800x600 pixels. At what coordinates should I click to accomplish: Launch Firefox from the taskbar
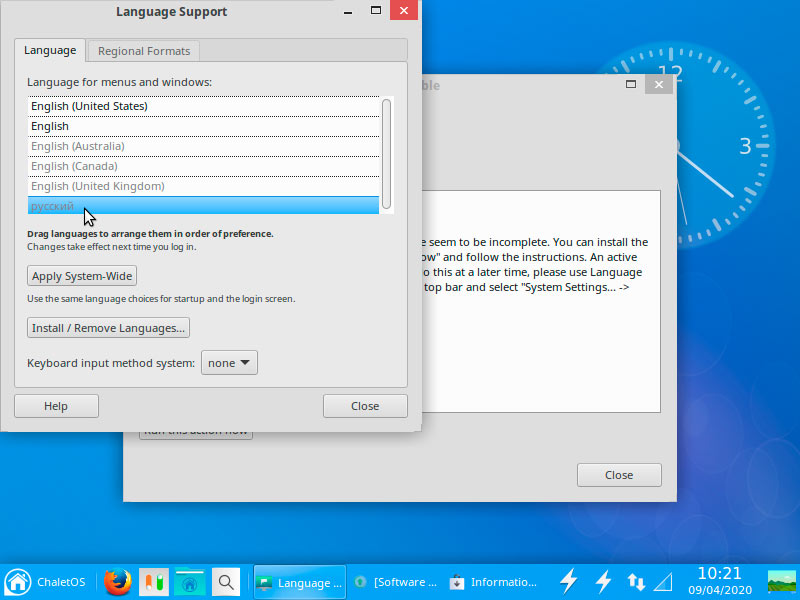(x=117, y=582)
